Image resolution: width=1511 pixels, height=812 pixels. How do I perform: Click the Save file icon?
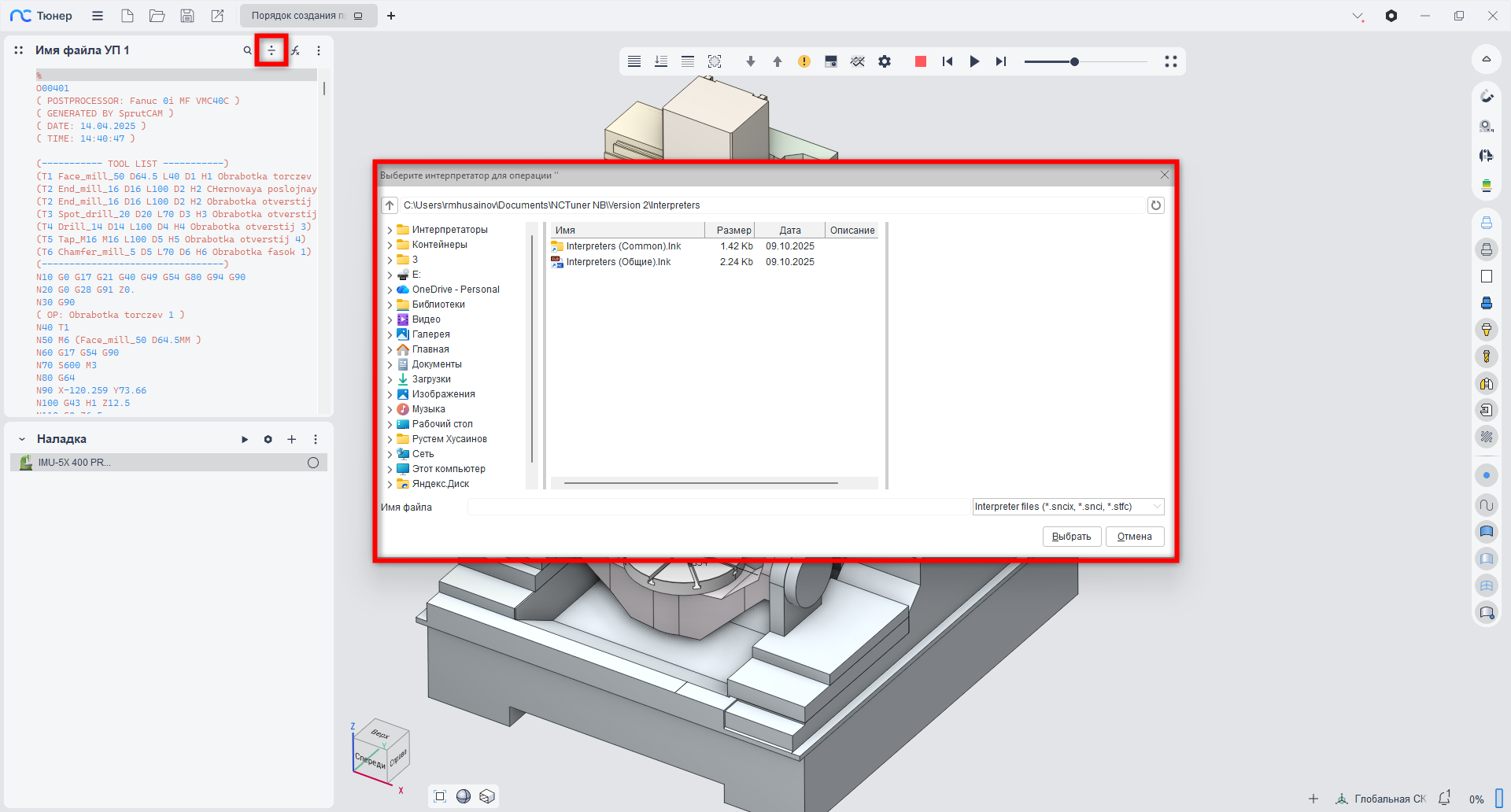(187, 16)
